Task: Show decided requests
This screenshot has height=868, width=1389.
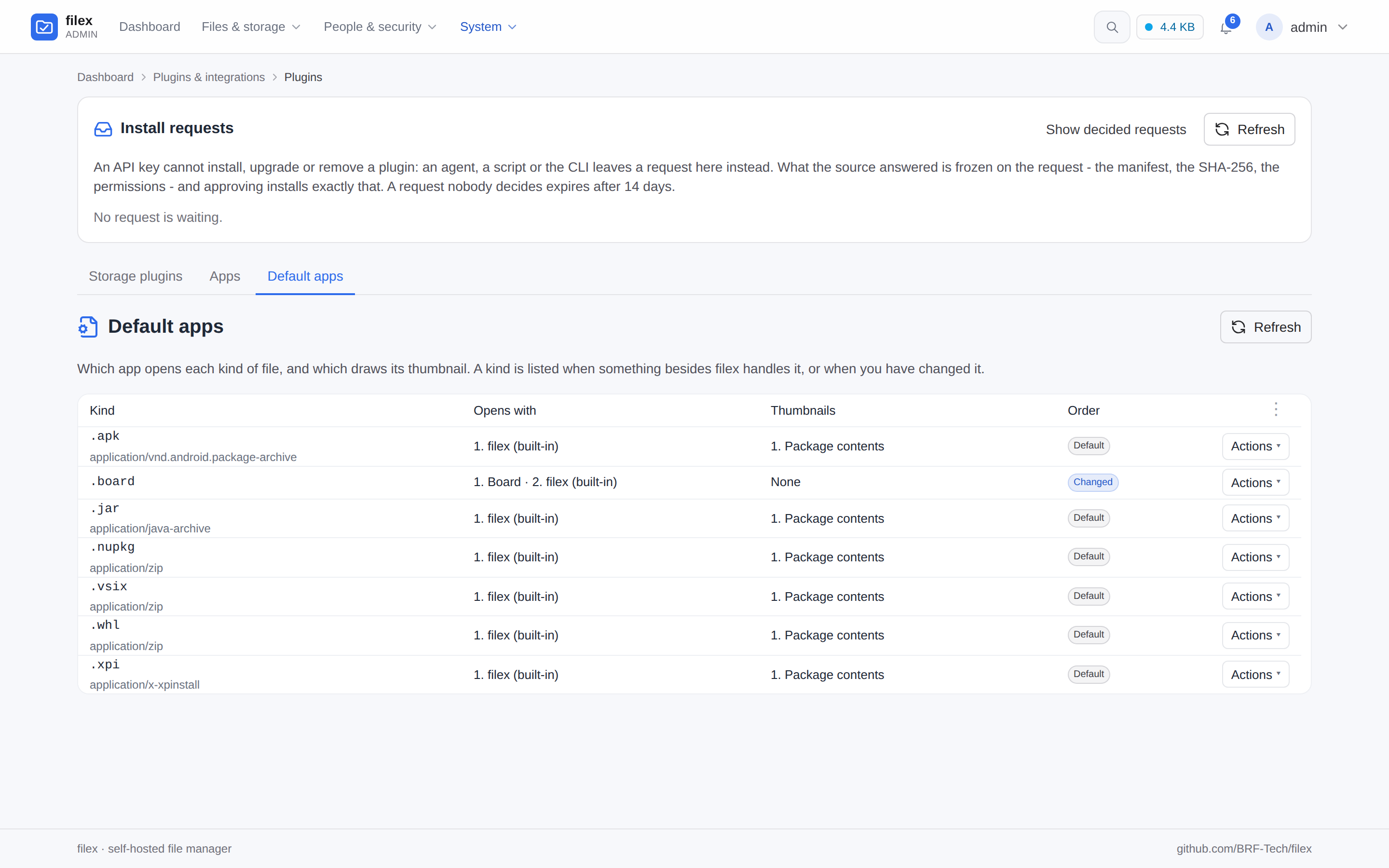Action: point(1116,130)
